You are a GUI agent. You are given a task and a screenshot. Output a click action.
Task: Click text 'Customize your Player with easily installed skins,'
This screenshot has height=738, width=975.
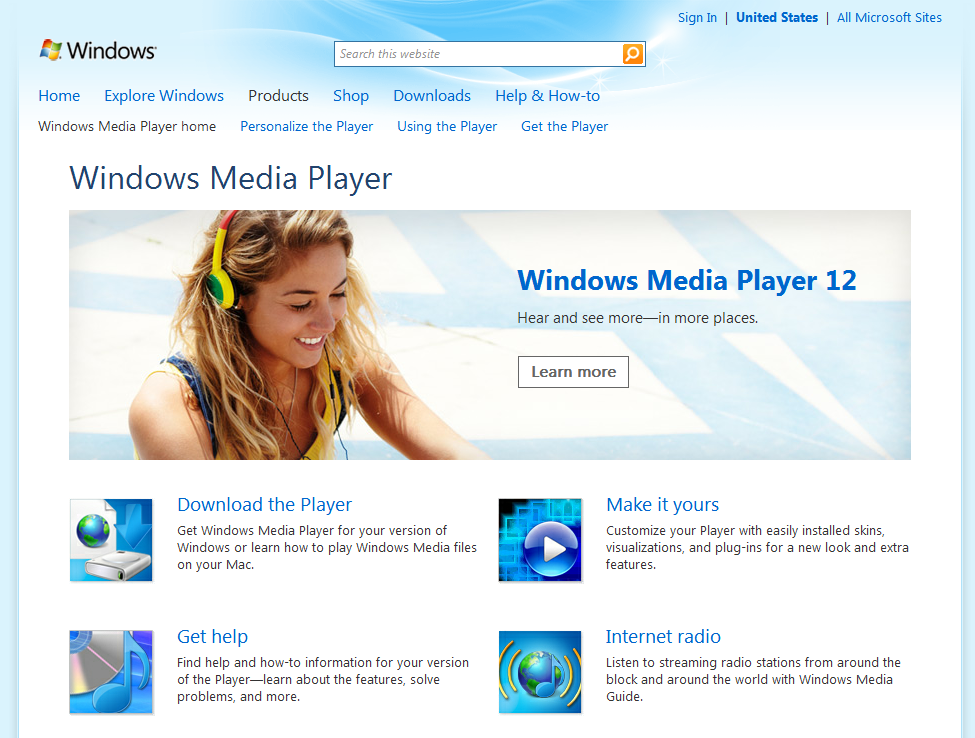tap(746, 530)
